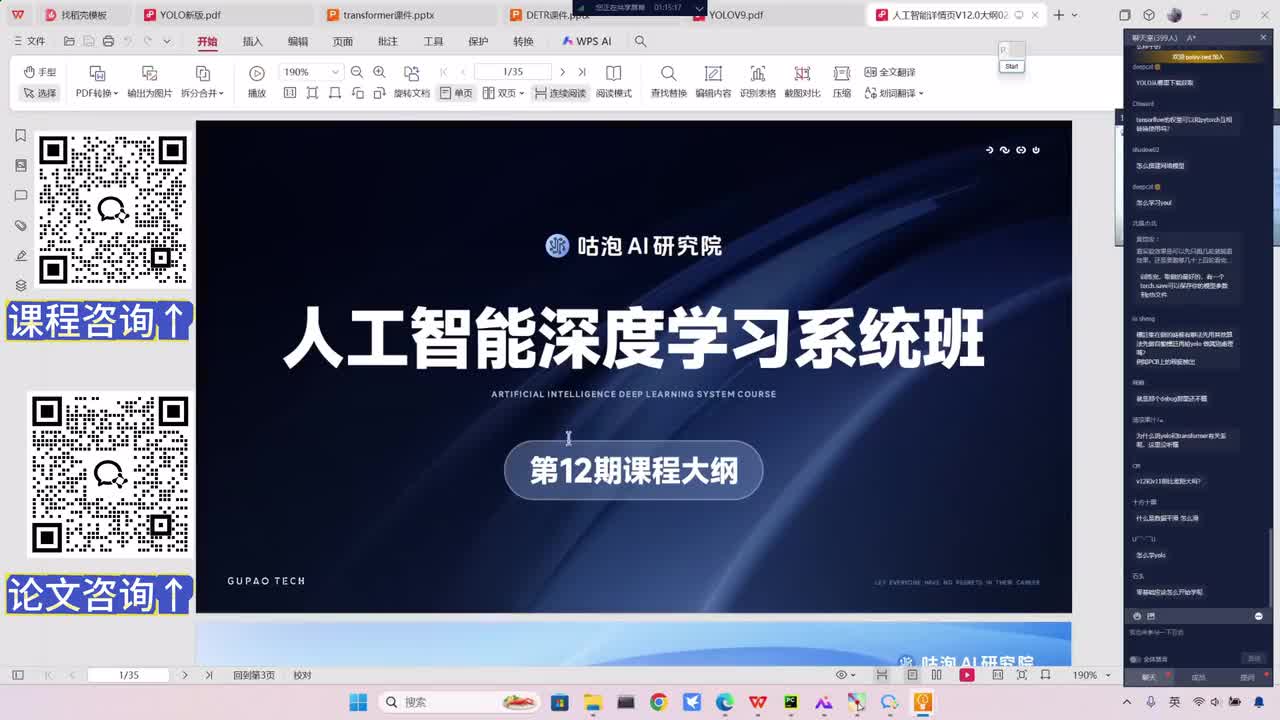Toggle 连续阅读 continuous reading

[x=560, y=93]
